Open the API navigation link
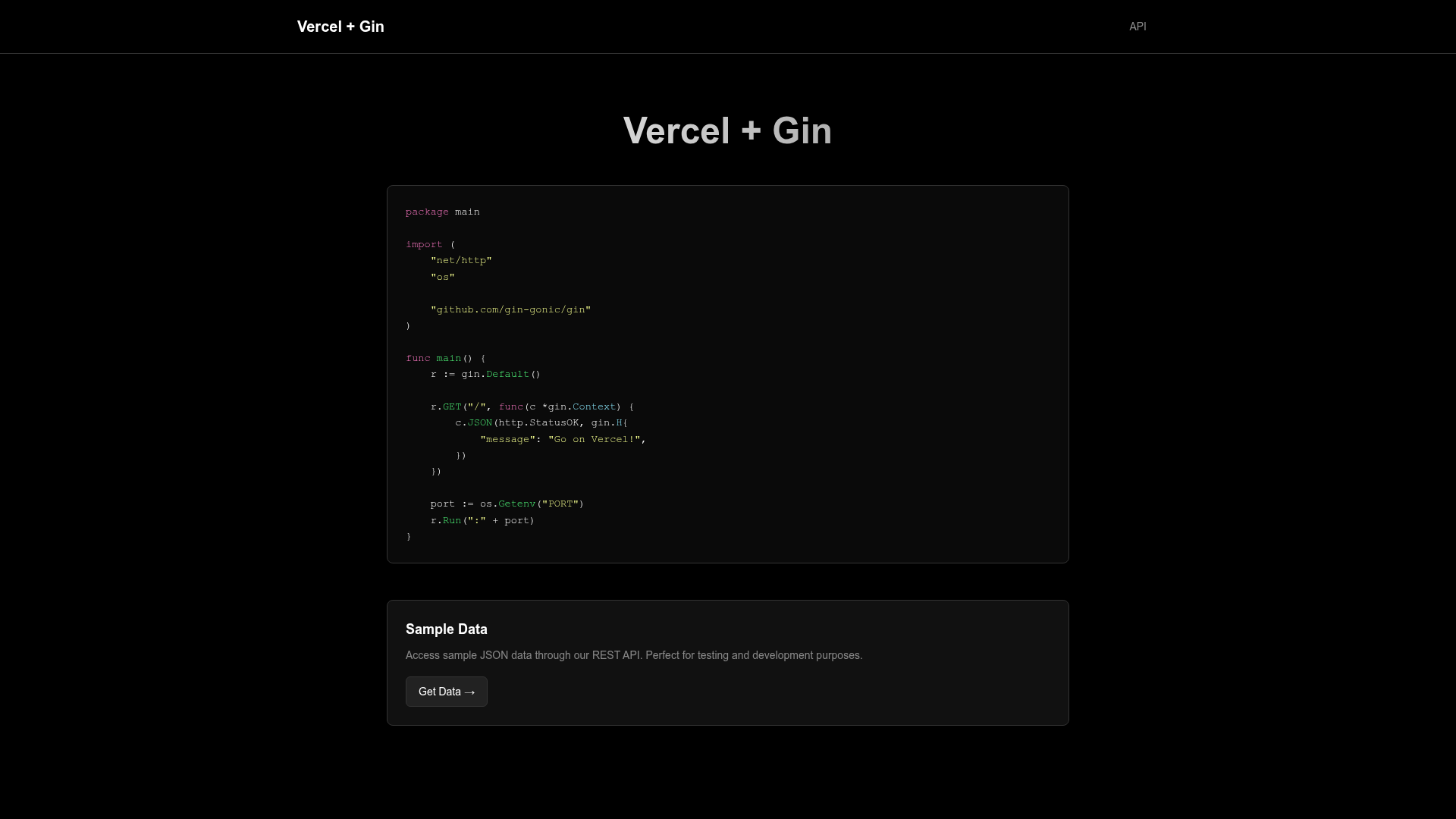This screenshot has width=1456, height=819. (x=1137, y=27)
